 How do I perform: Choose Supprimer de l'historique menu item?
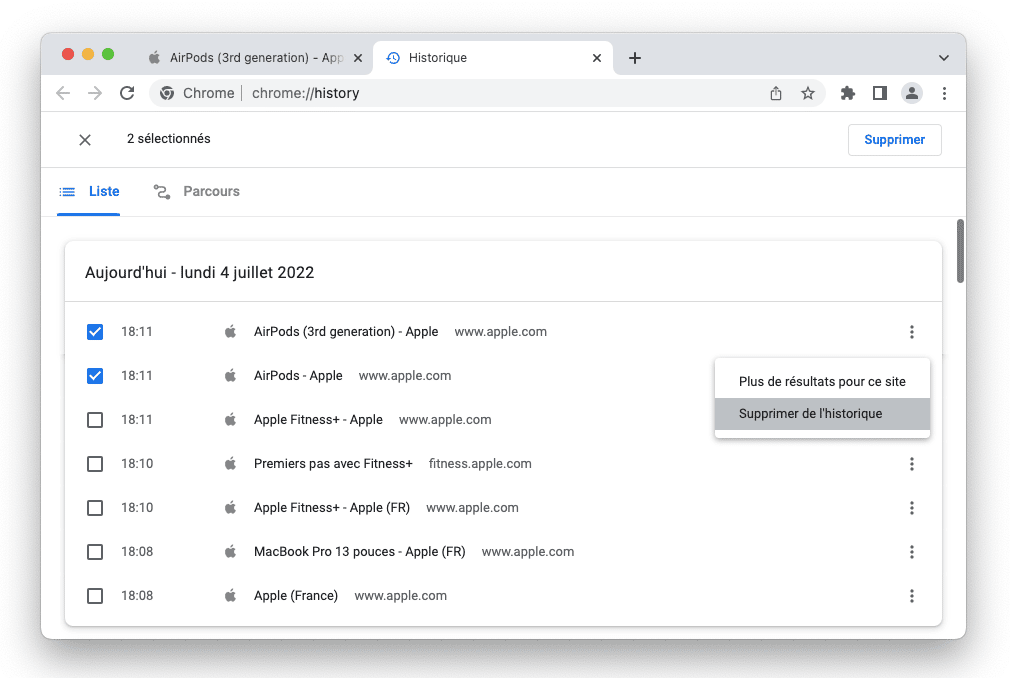pos(822,414)
